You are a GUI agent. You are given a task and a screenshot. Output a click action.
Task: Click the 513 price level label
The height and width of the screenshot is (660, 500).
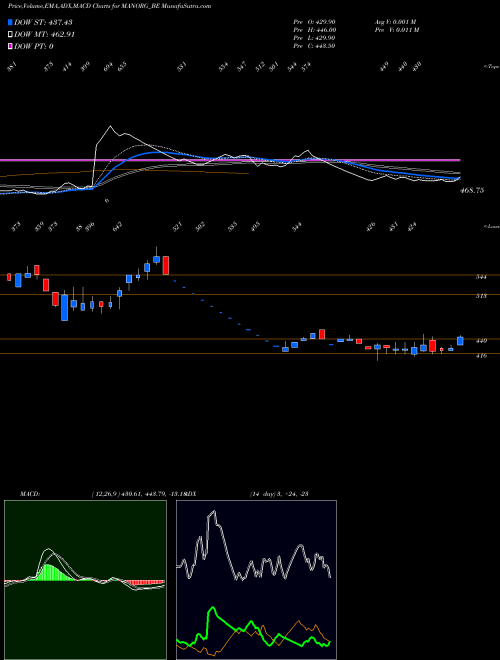coord(481,296)
